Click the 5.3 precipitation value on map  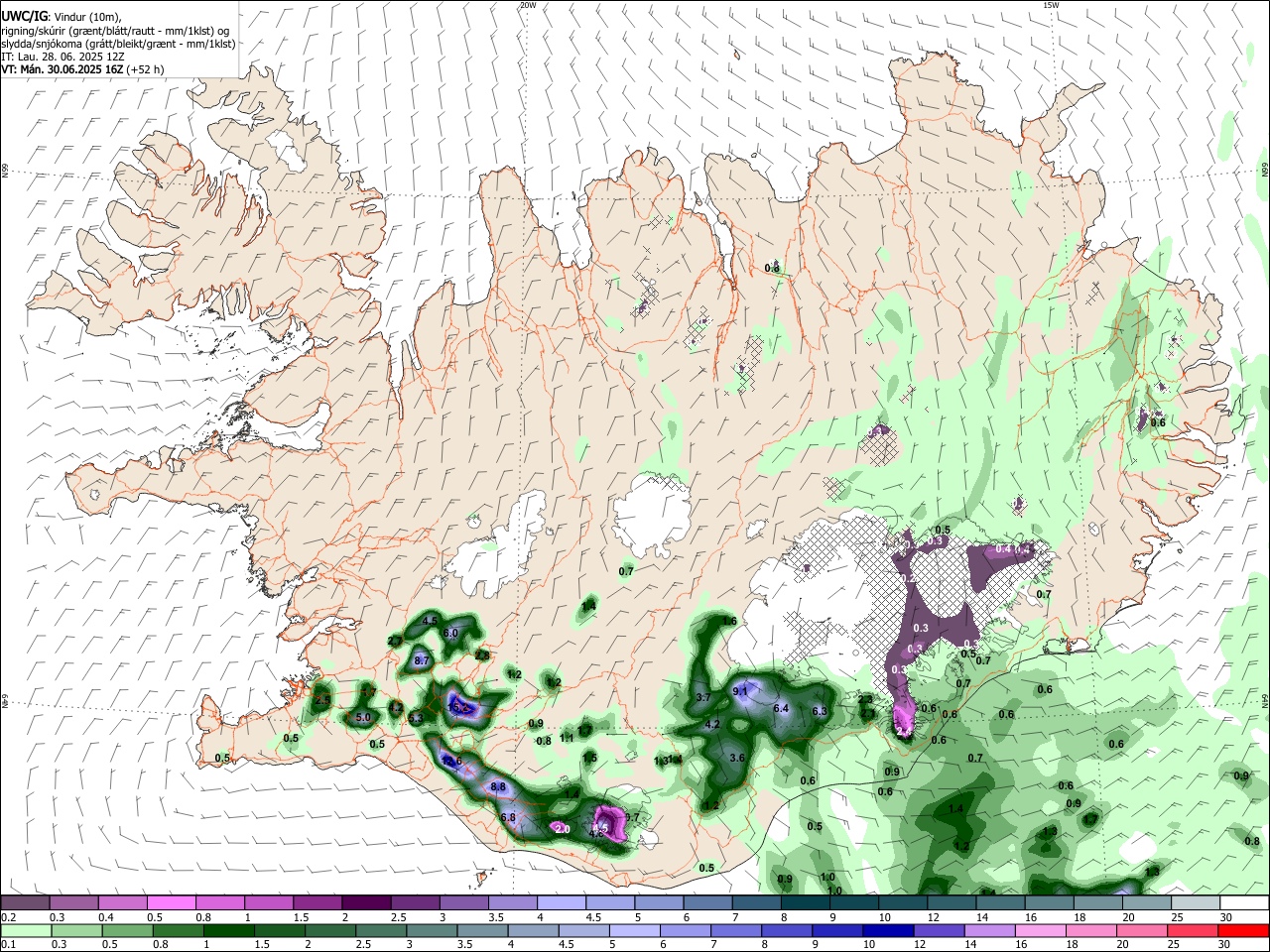[x=416, y=718]
